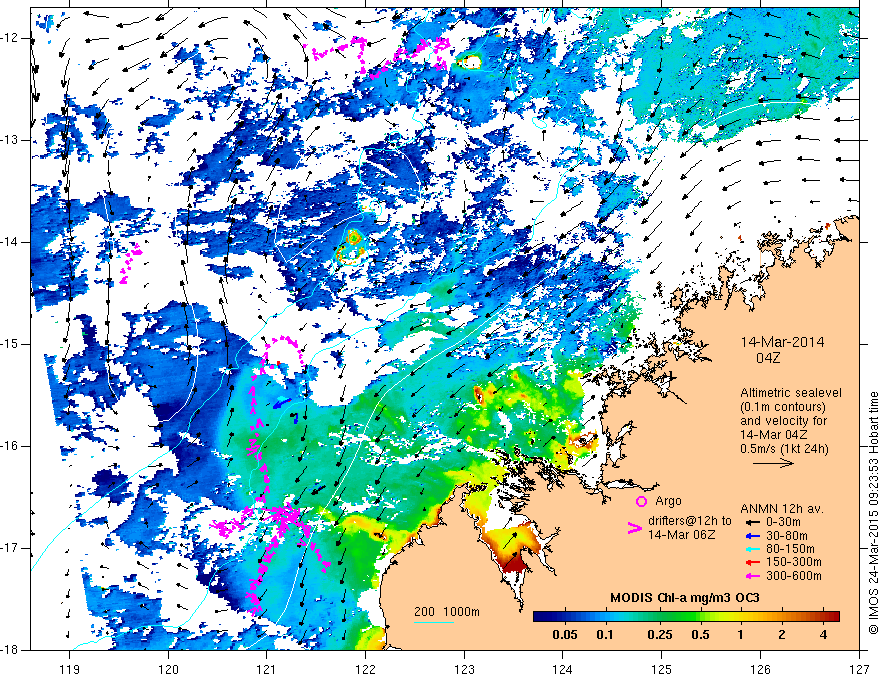Click the Altimetric sealevel text
This screenshot has height=680, width=880.
[791, 393]
